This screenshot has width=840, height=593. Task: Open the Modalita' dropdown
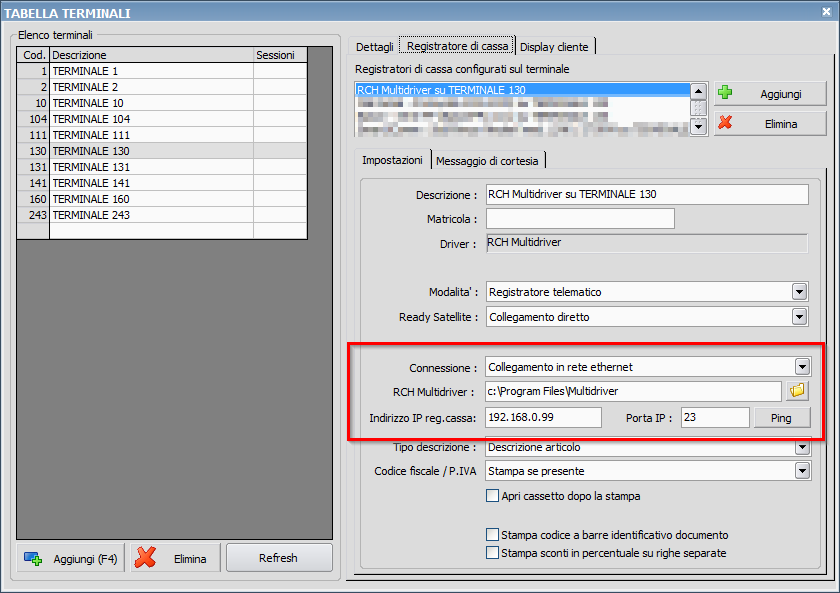(799, 292)
